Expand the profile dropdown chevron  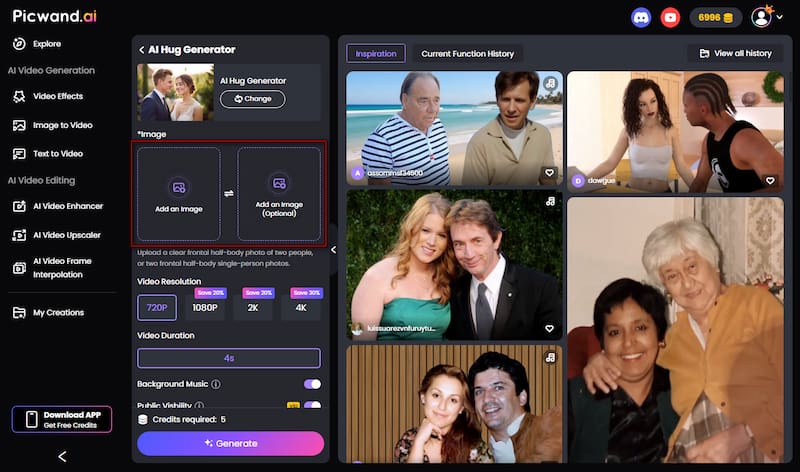[780, 17]
